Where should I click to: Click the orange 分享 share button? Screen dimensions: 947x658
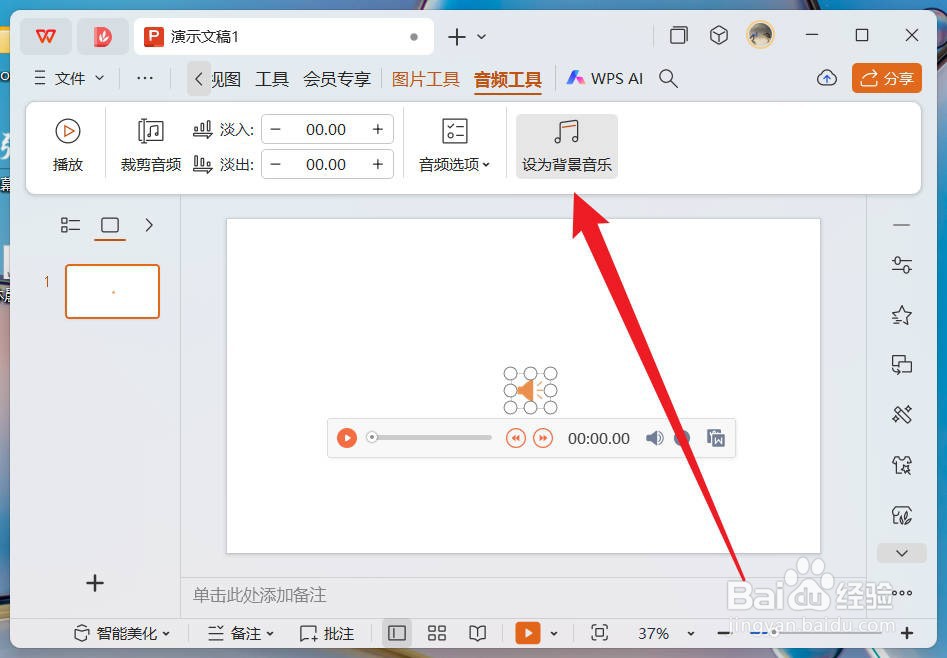(887, 77)
